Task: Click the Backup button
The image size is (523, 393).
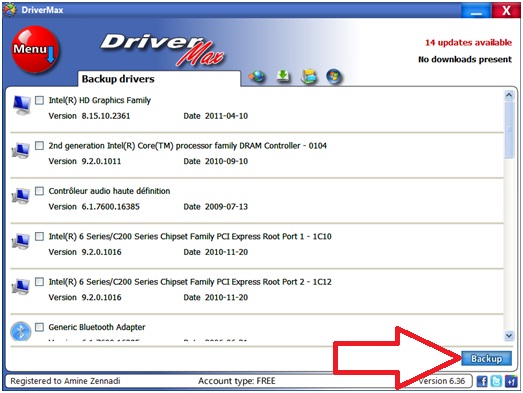Action: pyautogui.click(x=486, y=359)
